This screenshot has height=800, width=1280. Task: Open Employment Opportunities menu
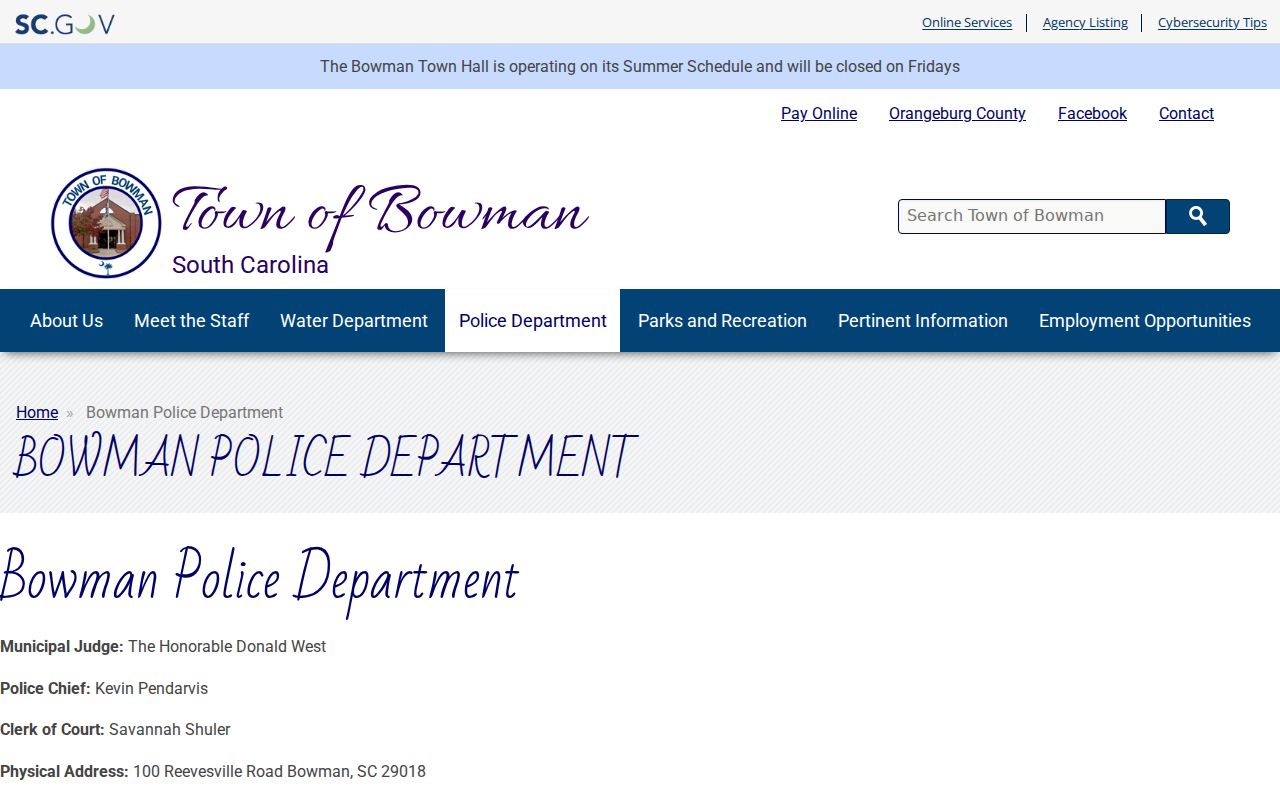(x=1145, y=321)
